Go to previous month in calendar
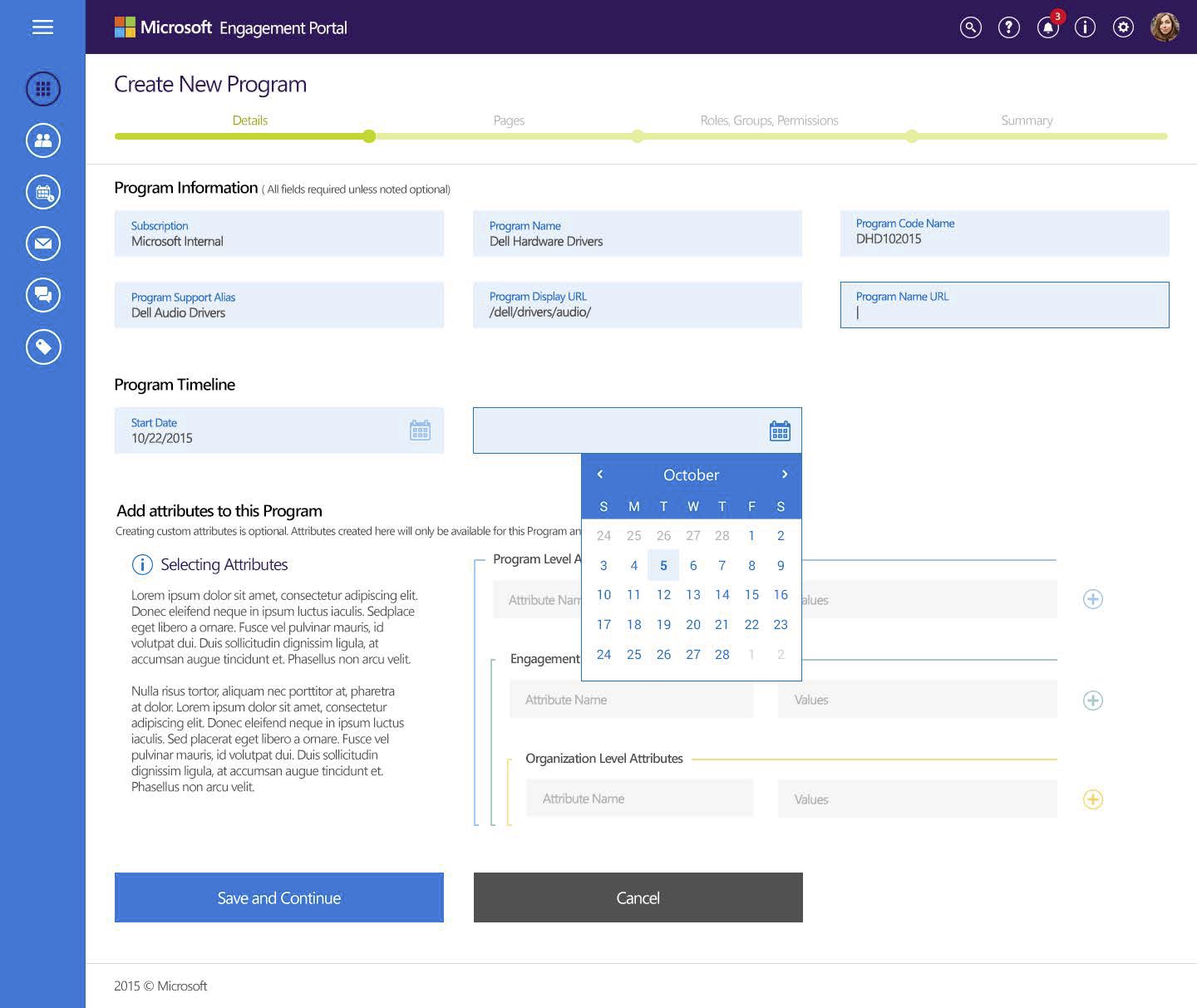This screenshot has height=1008, width=1197. (600, 474)
